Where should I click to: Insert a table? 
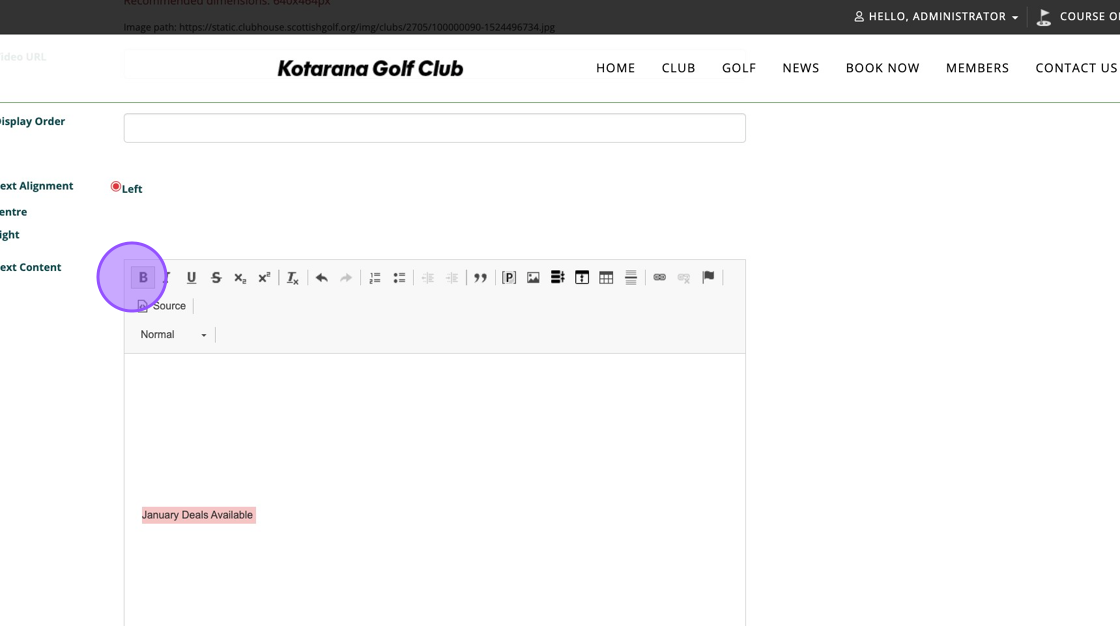coord(606,277)
